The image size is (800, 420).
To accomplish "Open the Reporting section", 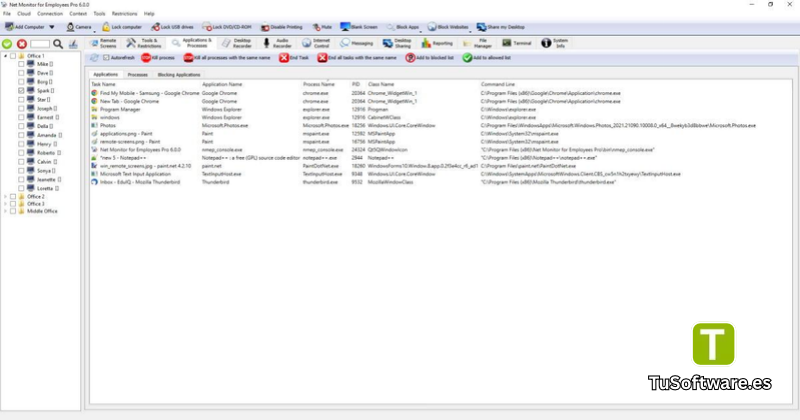I will pos(437,43).
